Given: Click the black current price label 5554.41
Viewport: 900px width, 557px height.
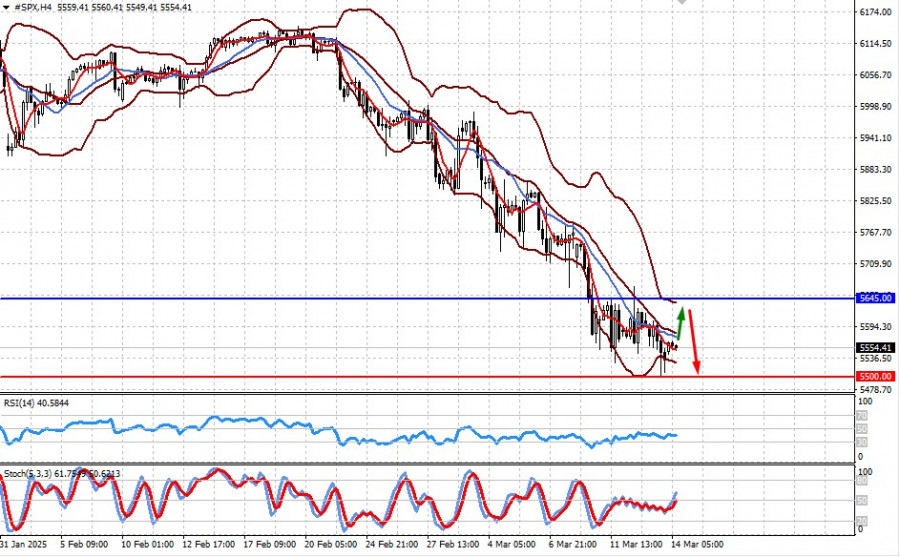Looking at the screenshot, I should point(876,348).
